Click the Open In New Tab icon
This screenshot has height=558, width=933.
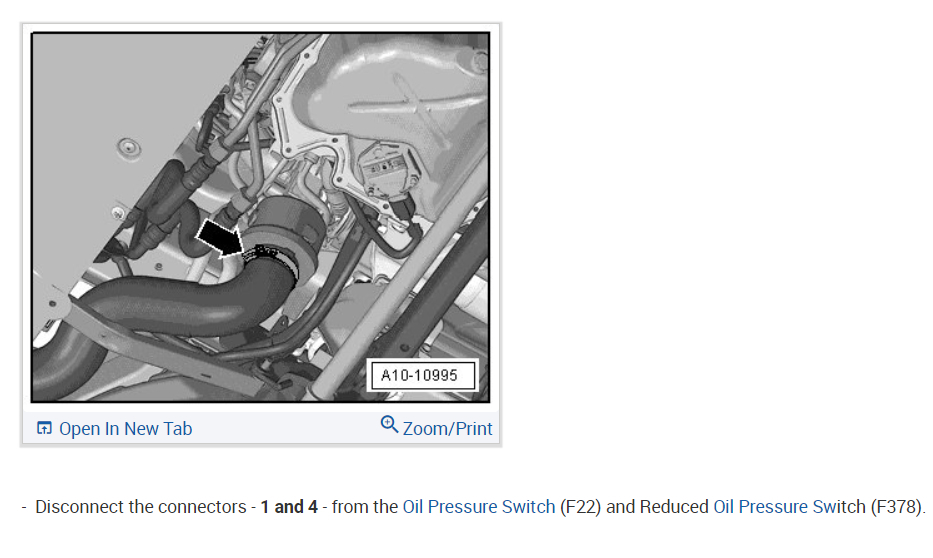(44, 429)
